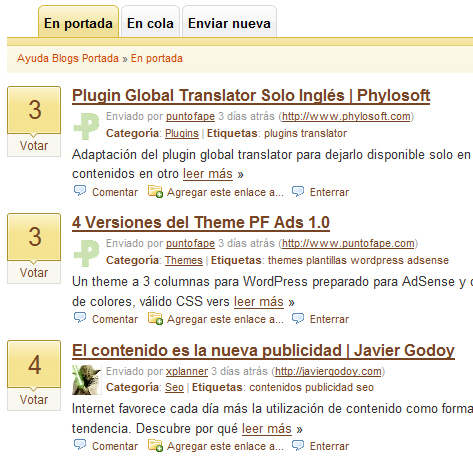Screen dimensions: 473x457
Task: Click Enterrar bubble icon of Plugin Global Translator
Action: (x=298, y=191)
